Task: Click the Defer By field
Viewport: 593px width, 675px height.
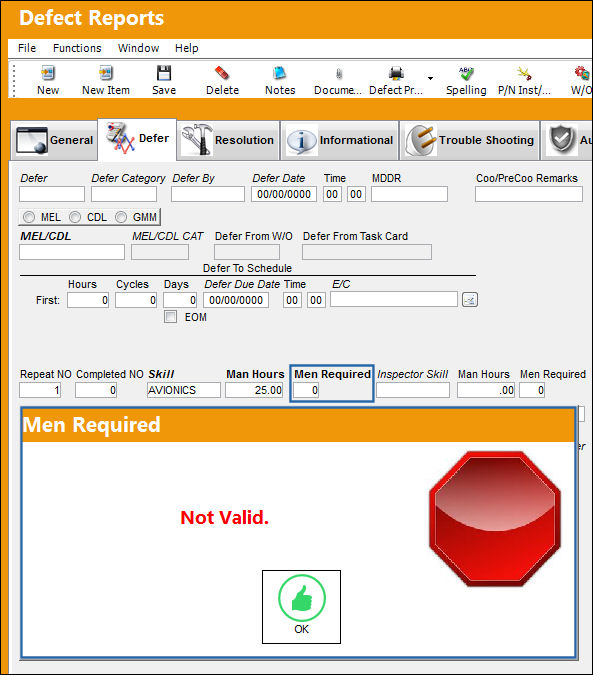Action: pos(208,194)
